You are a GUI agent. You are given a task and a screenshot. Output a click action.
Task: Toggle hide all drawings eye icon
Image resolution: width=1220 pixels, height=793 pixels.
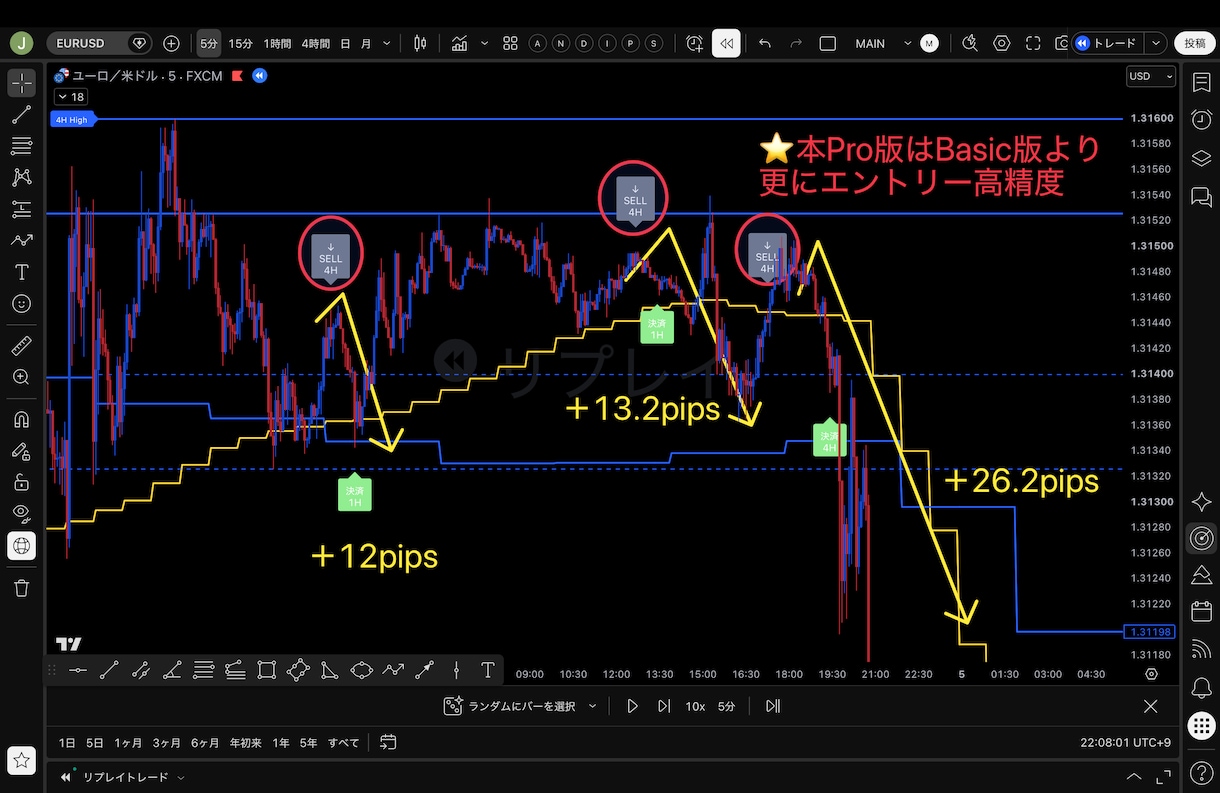(x=21, y=514)
